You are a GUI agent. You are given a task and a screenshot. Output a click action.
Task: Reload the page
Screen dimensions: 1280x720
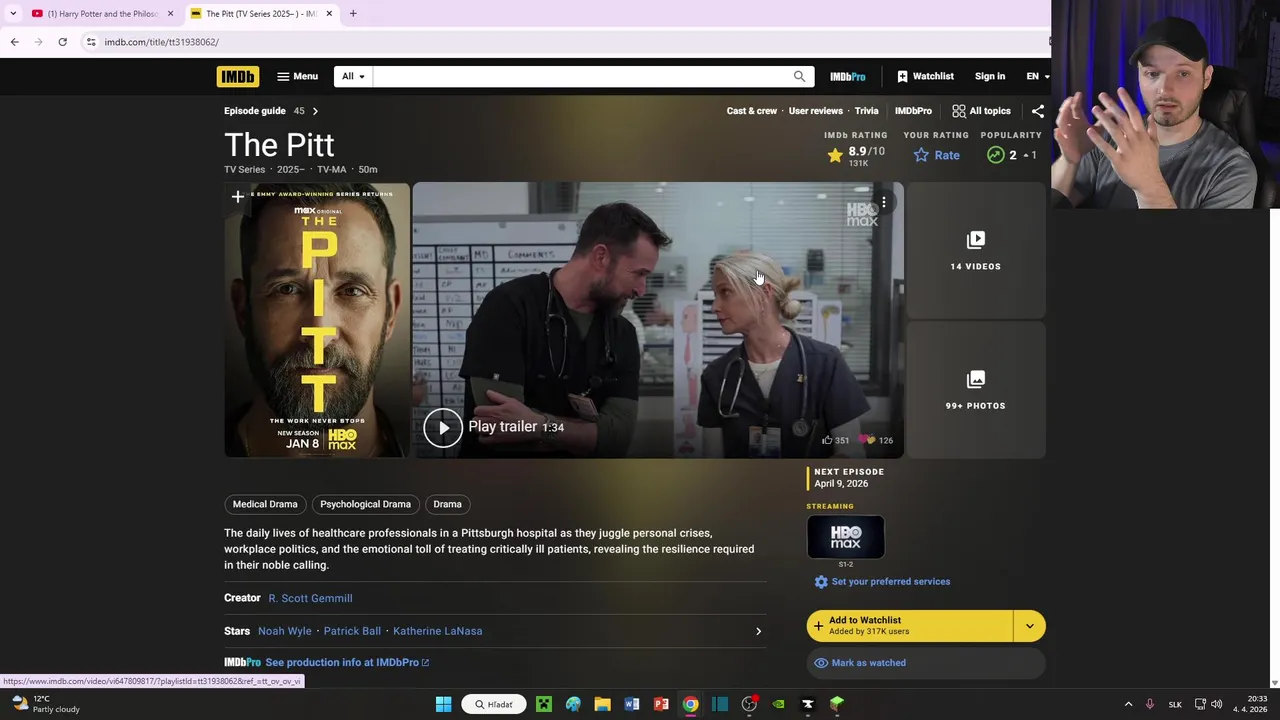pos(62,42)
